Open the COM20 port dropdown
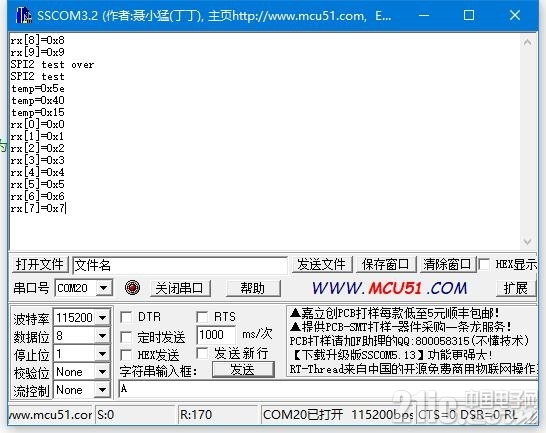 coord(103,288)
